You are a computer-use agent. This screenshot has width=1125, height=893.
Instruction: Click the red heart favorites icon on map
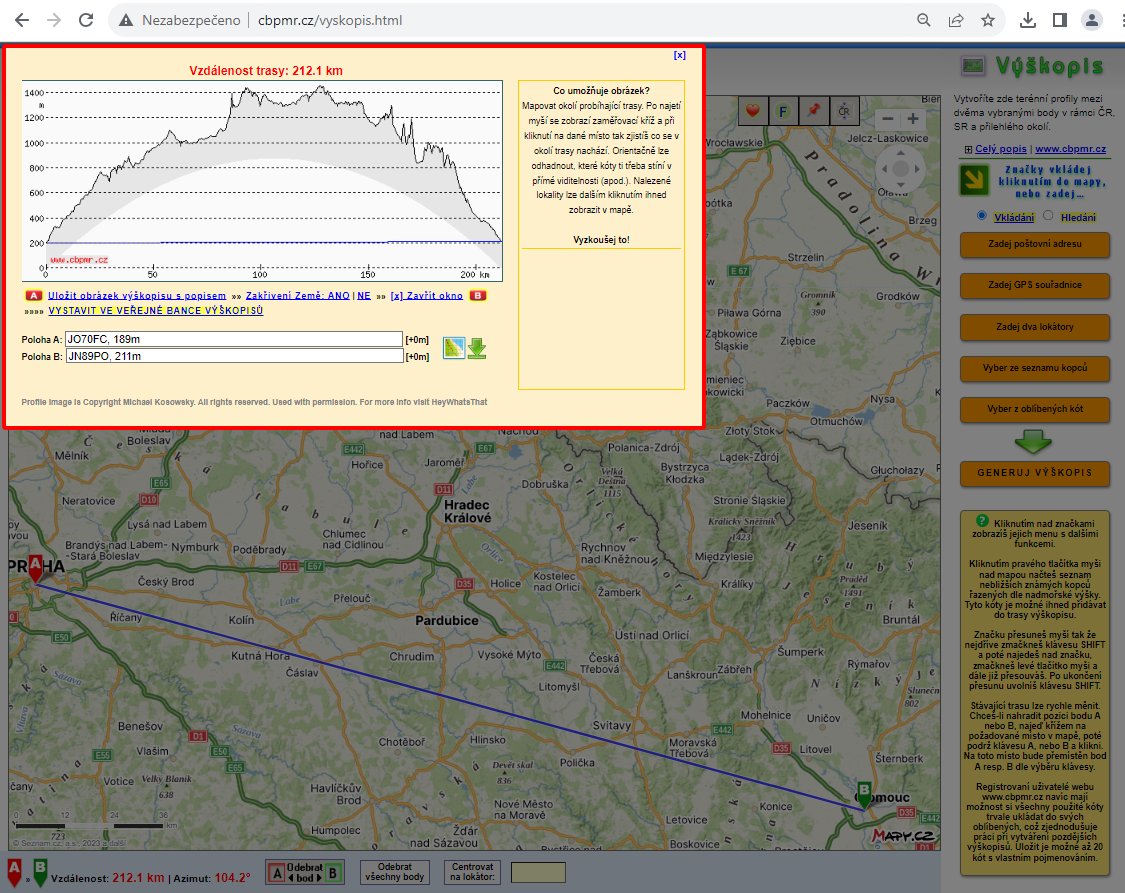click(x=754, y=111)
